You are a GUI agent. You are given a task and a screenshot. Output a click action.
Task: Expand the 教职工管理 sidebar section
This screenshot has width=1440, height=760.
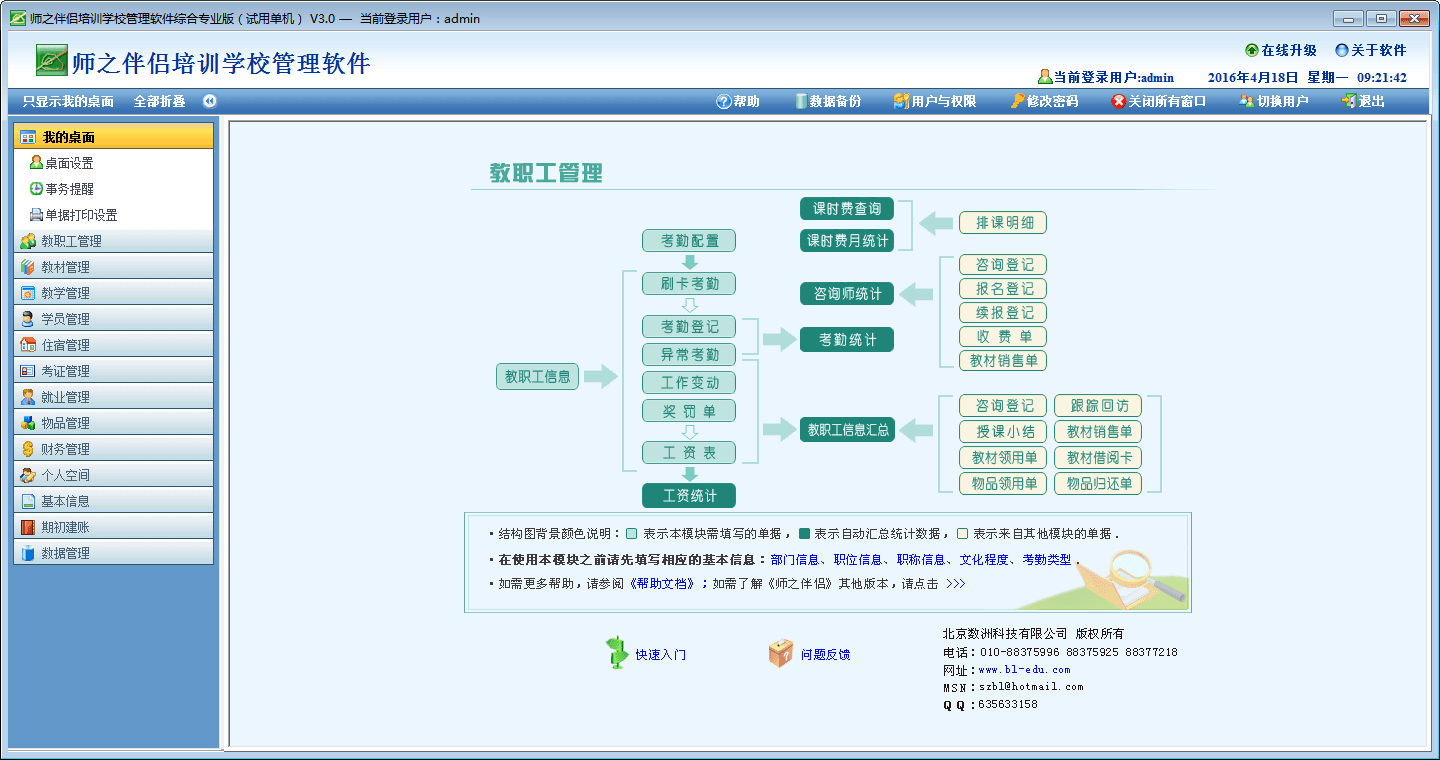(x=71, y=241)
